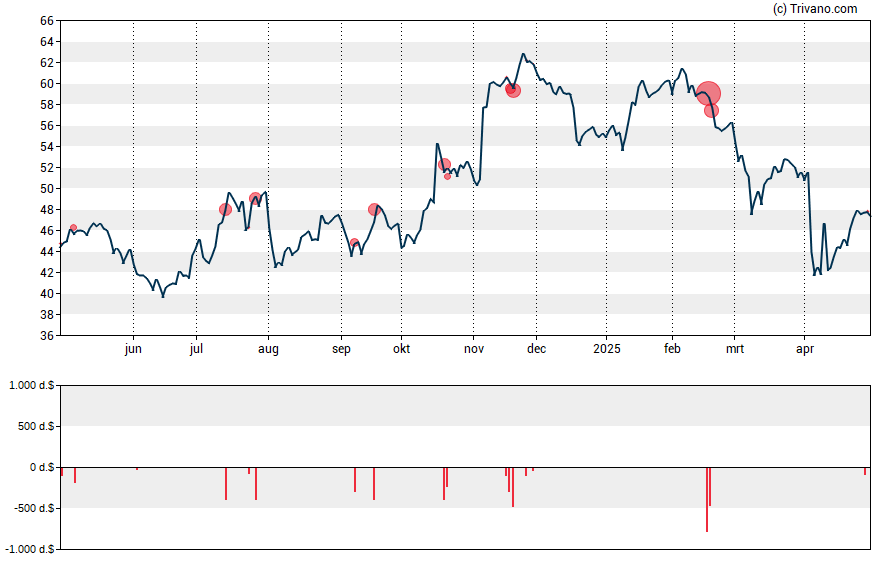Click the red bubble just below the largest February bubble
This screenshot has height=565, width=888.
click(x=711, y=110)
